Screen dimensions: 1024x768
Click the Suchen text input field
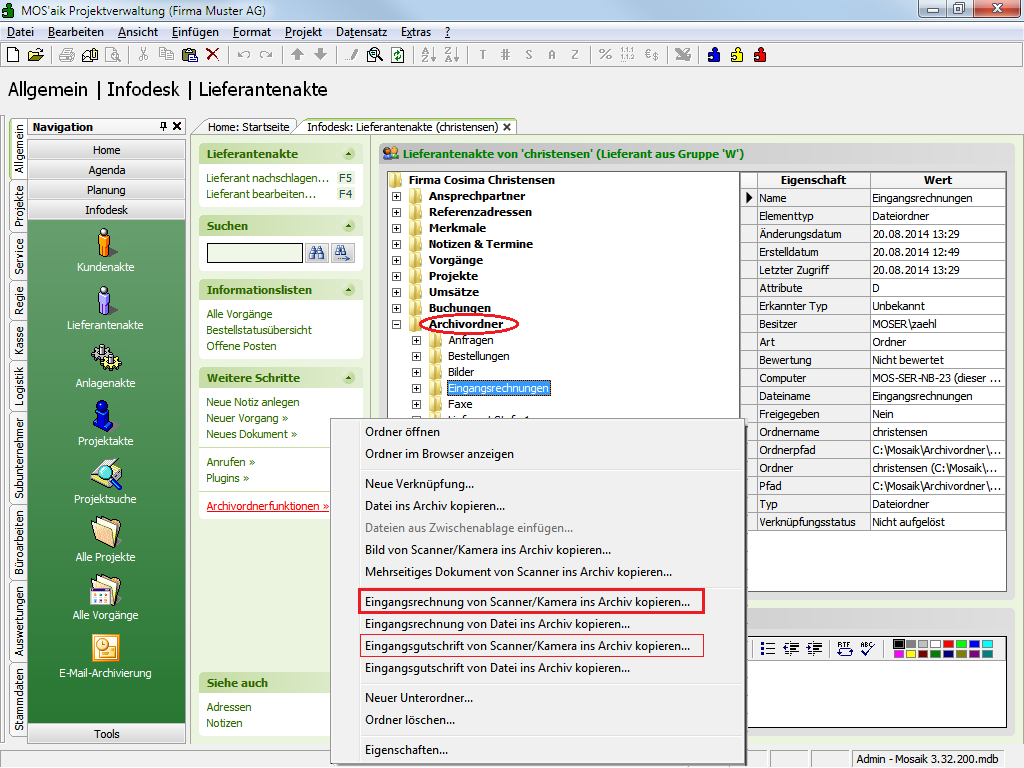click(x=254, y=253)
